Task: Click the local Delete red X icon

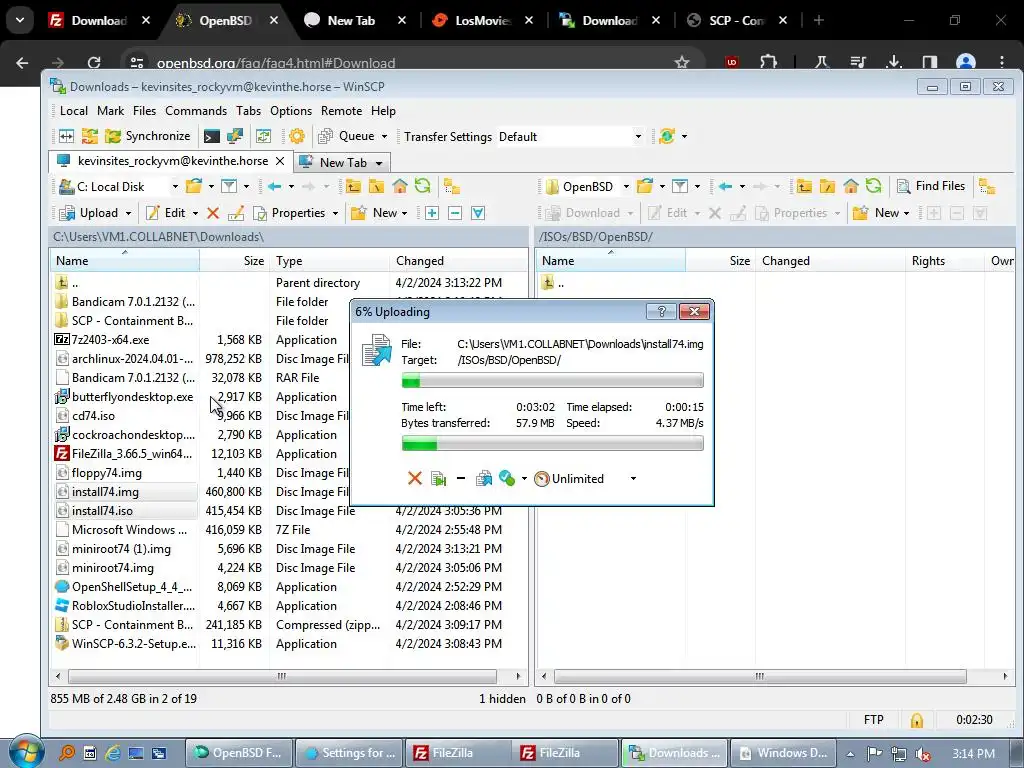Action: (213, 213)
